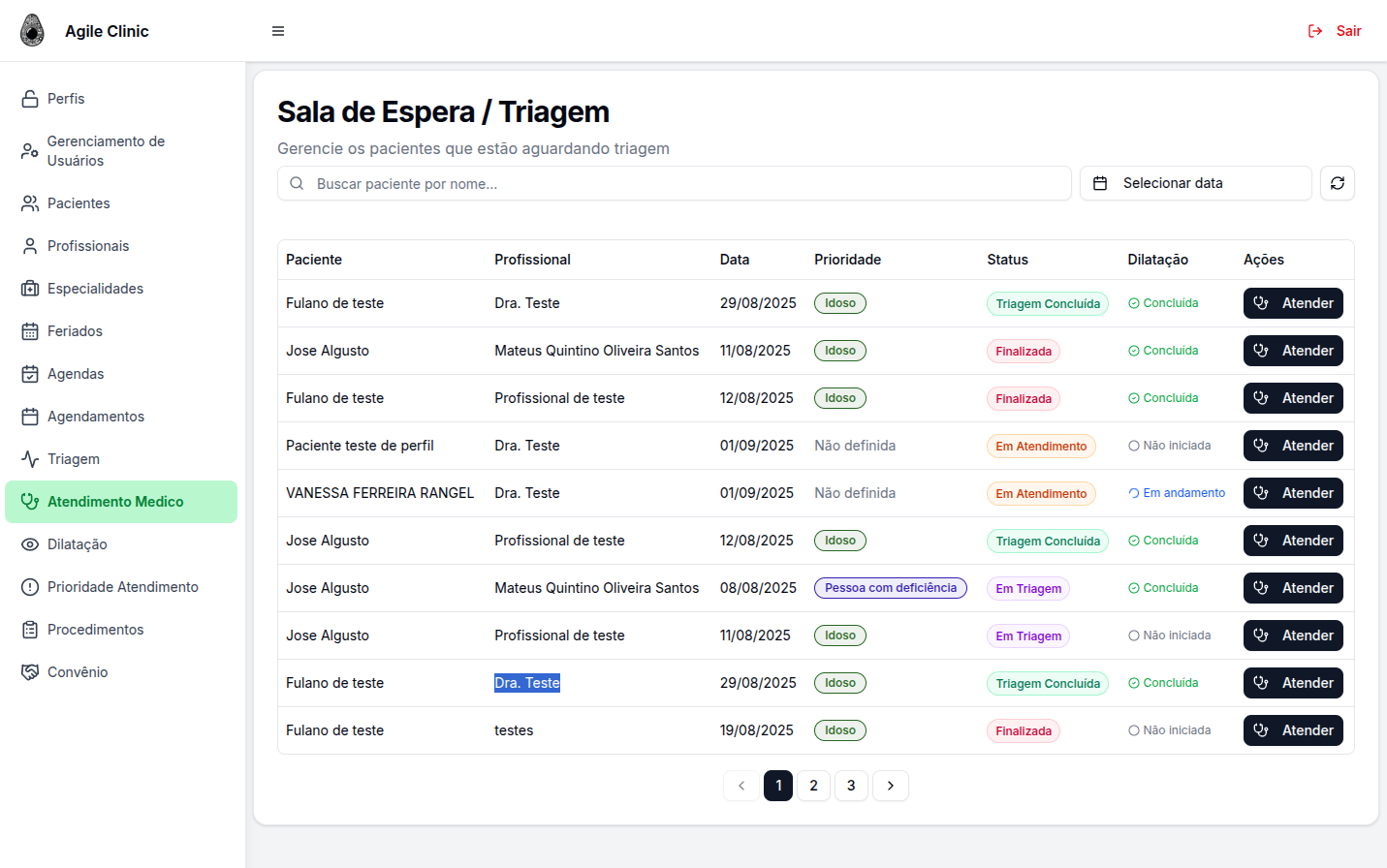Select page 3 in the pagination
This screenshot has height=868, width=1387.
851,786
